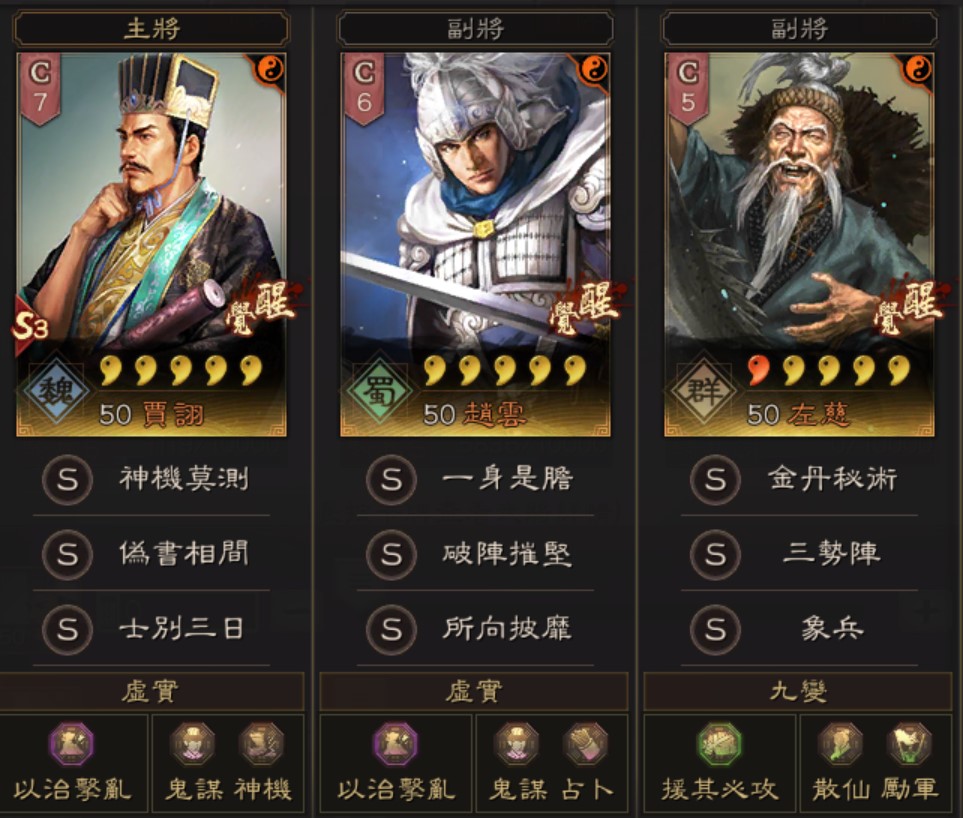Click the 蜀 faction badge on 趙雲's card
963x818 pixels.
pos(381,391)
